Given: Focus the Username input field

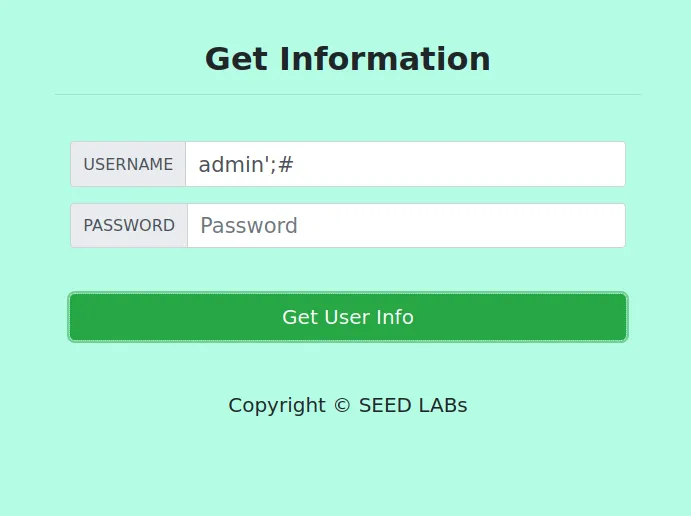Looking at the screenshot, I should click(405, 164).
